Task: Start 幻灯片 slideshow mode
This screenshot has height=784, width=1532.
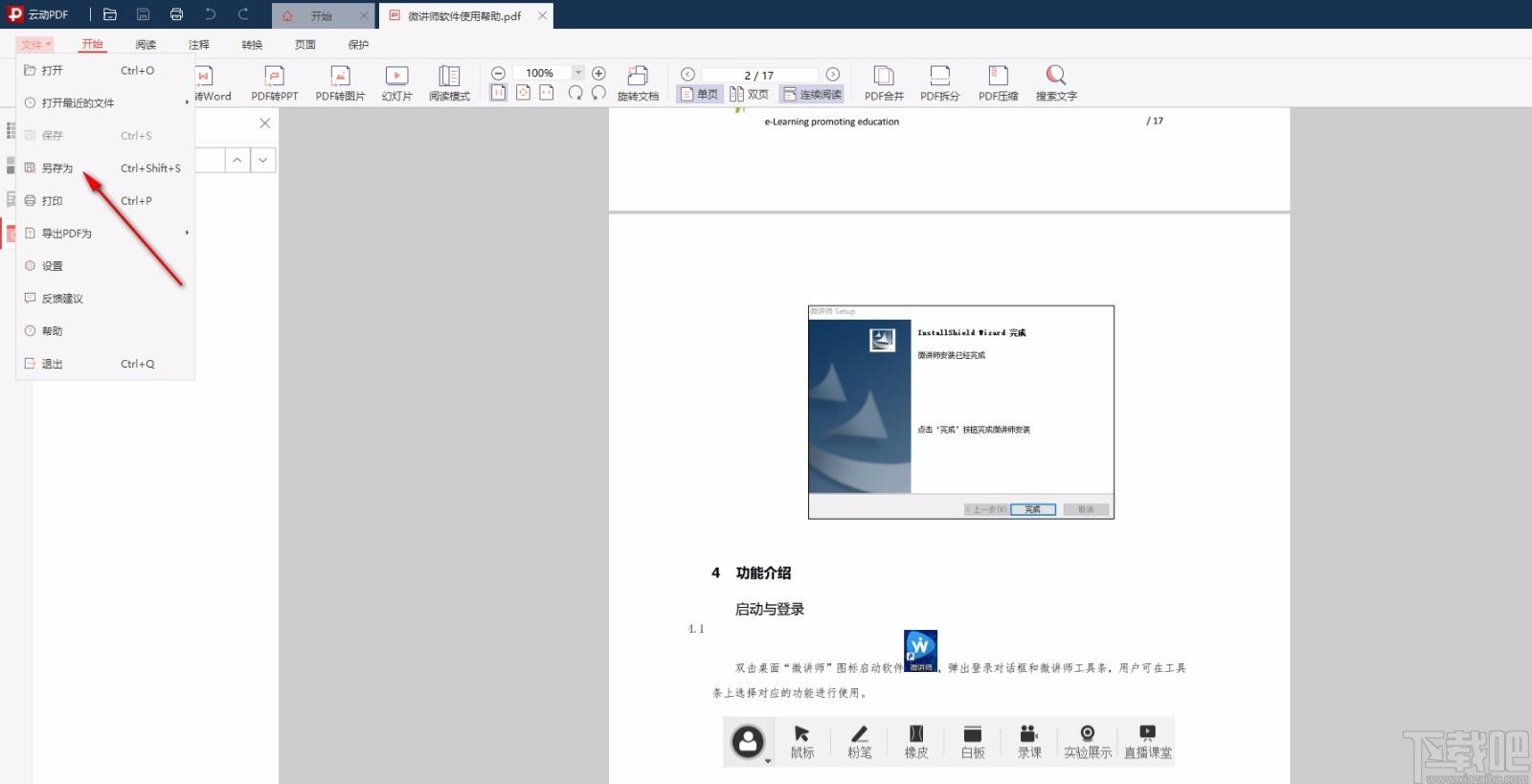Action: point(396,83)
